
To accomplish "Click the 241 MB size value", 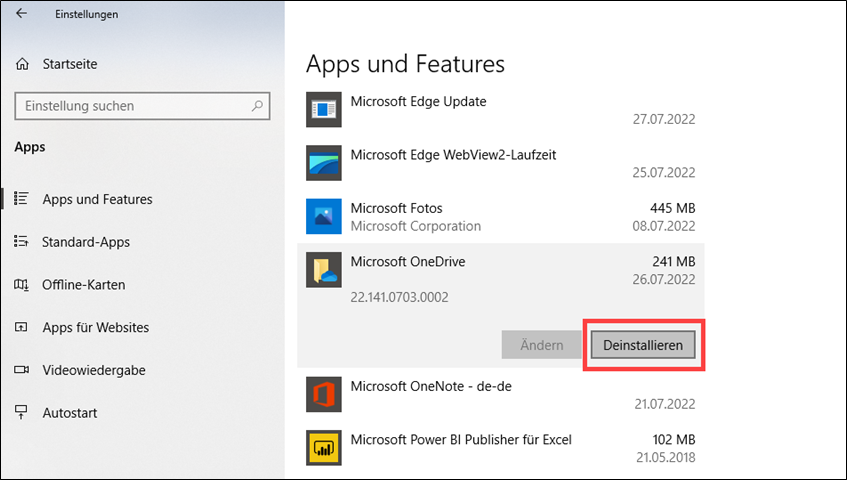I will point(674,261).
